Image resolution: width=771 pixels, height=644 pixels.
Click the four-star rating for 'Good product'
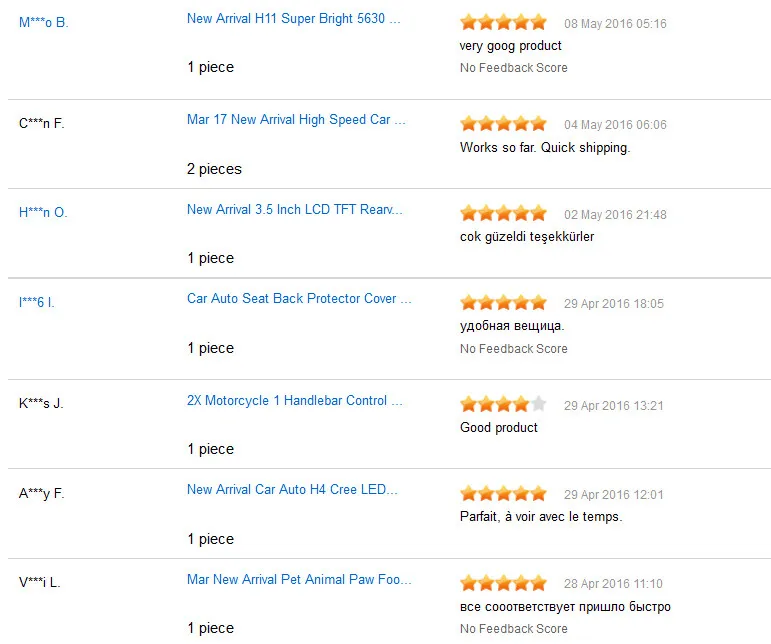point(504,404)
